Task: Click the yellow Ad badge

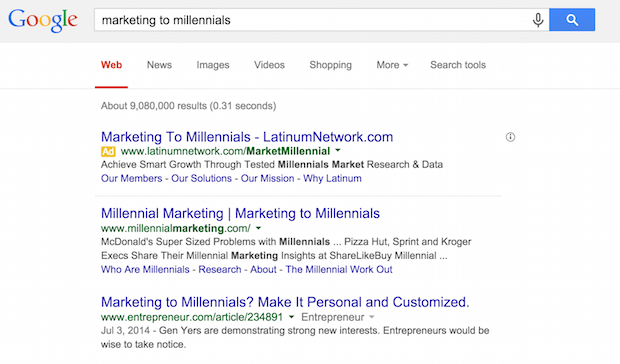Action: 108,151
